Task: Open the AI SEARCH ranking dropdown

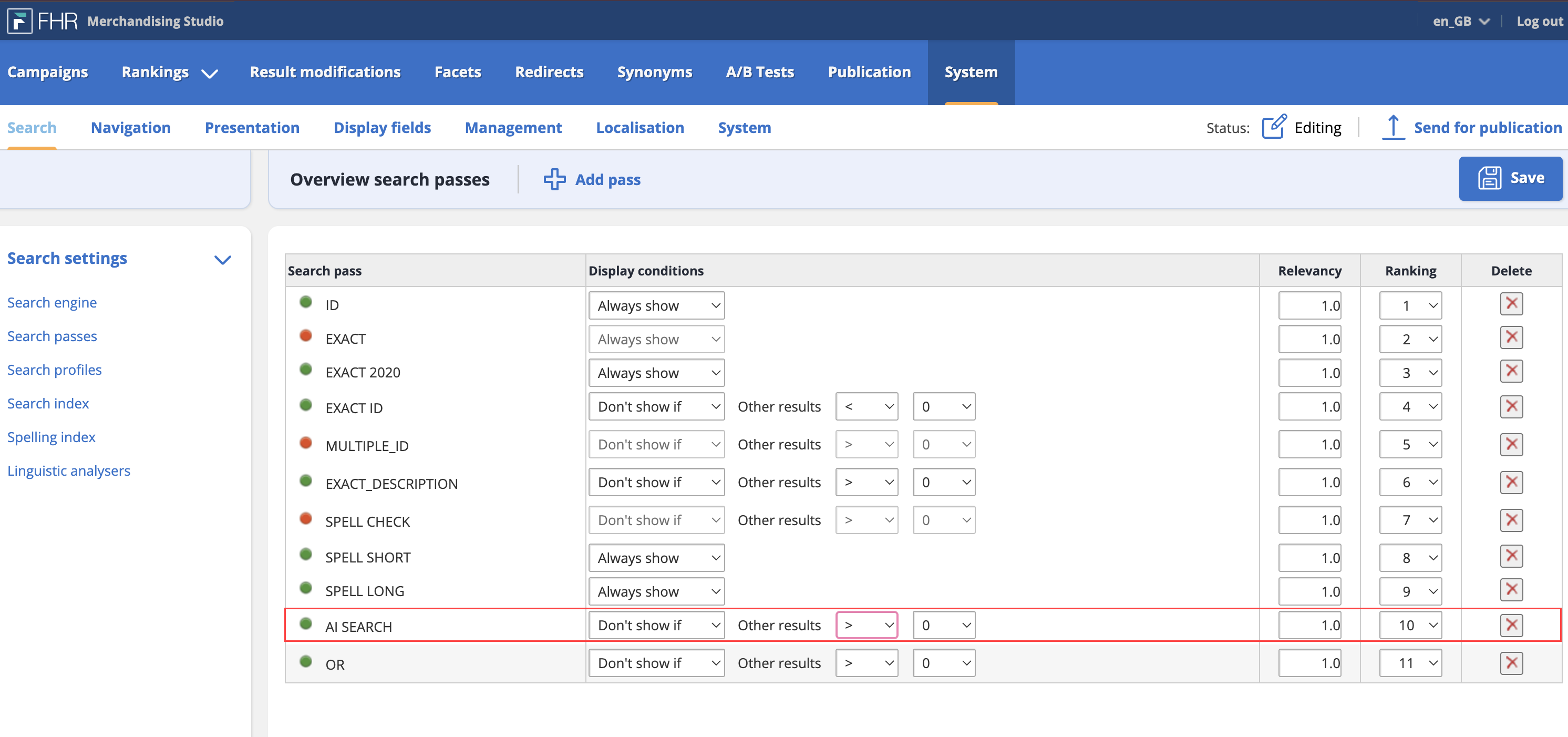Action: point(1410,625)
